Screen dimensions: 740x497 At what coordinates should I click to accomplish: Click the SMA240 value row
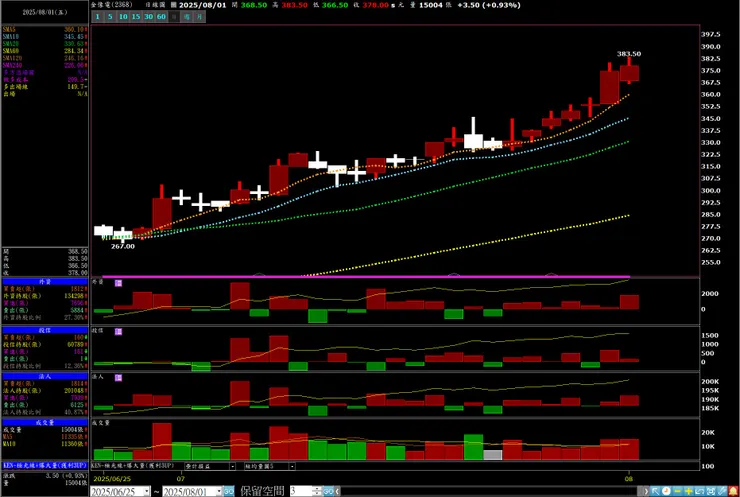(x=45, y=65)
